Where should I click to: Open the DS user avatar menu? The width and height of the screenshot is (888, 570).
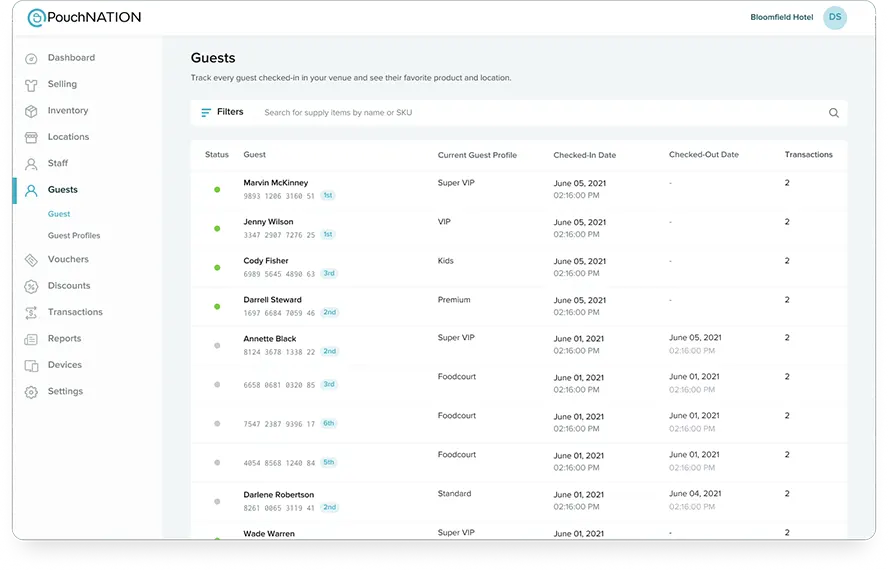[834, 18]
